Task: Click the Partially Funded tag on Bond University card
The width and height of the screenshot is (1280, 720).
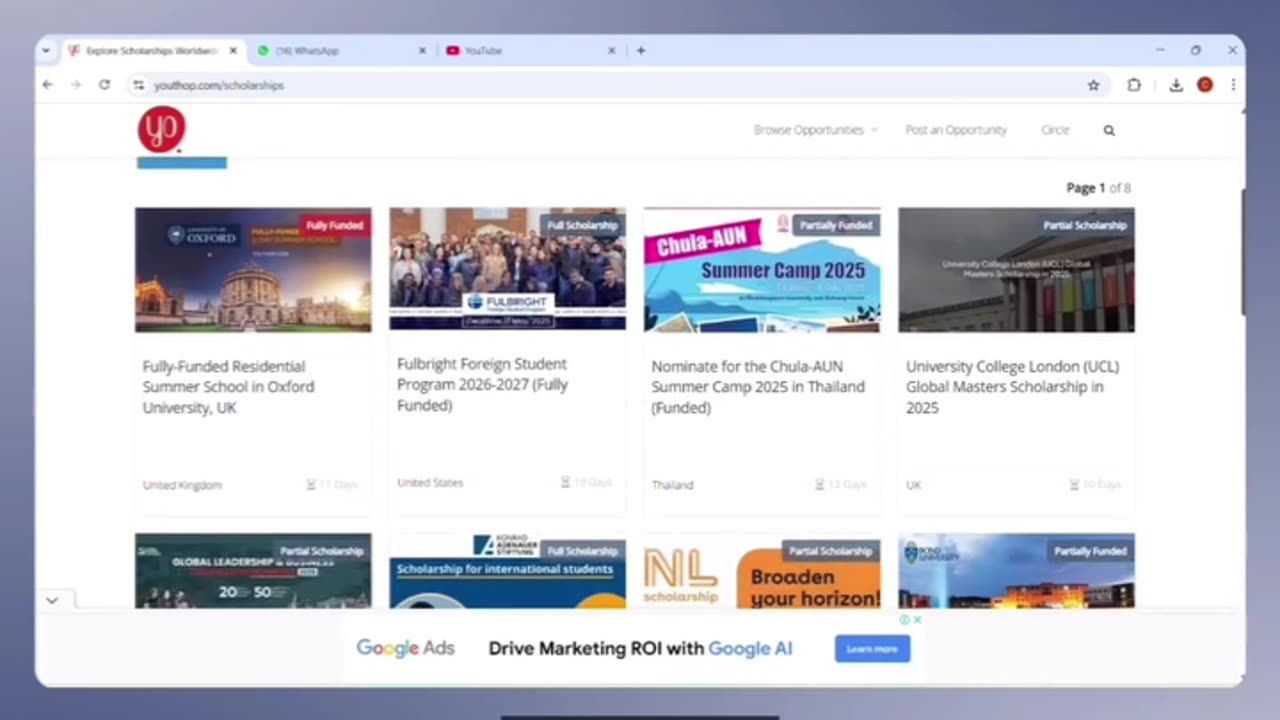Action: pyautogui.click(x=1090, y=551)
